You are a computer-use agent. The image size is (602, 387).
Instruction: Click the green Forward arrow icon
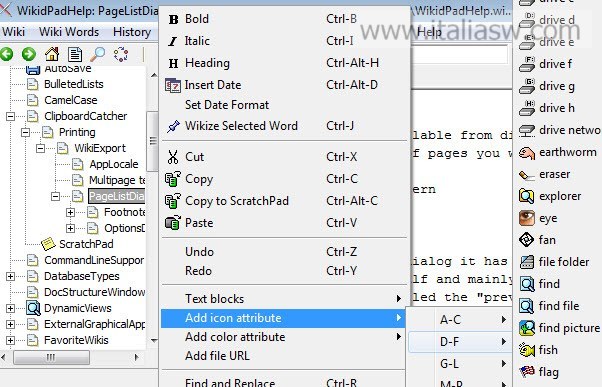[x=29, y=54]
